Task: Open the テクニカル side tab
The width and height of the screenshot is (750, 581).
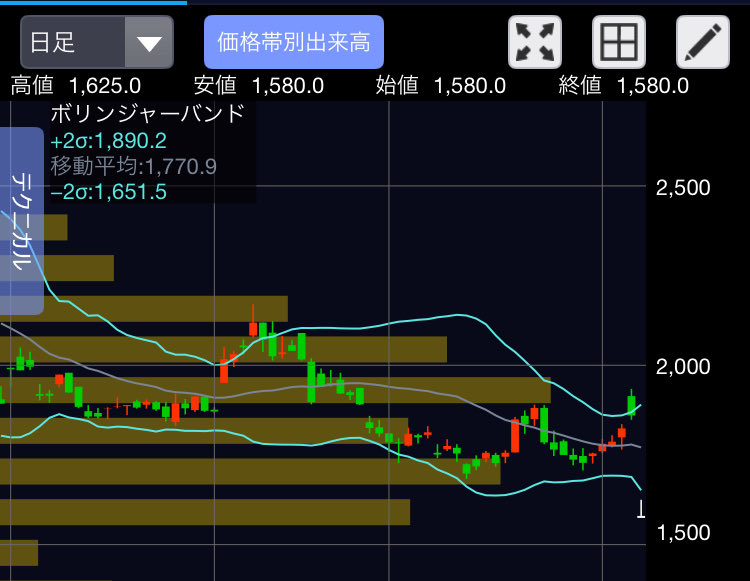Action: click(22, 221)
